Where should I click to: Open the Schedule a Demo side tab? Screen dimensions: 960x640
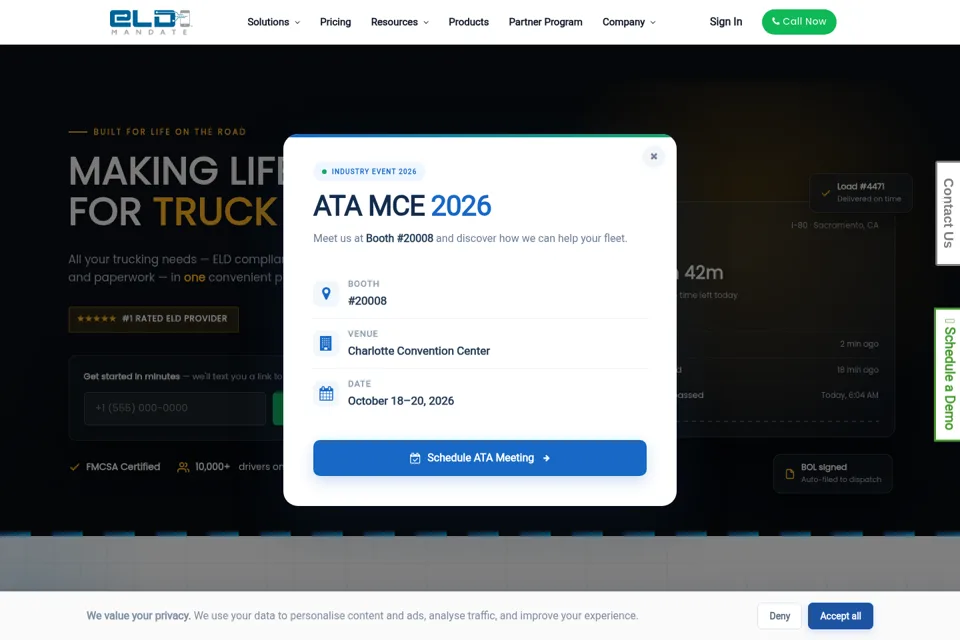pos(948,374)
